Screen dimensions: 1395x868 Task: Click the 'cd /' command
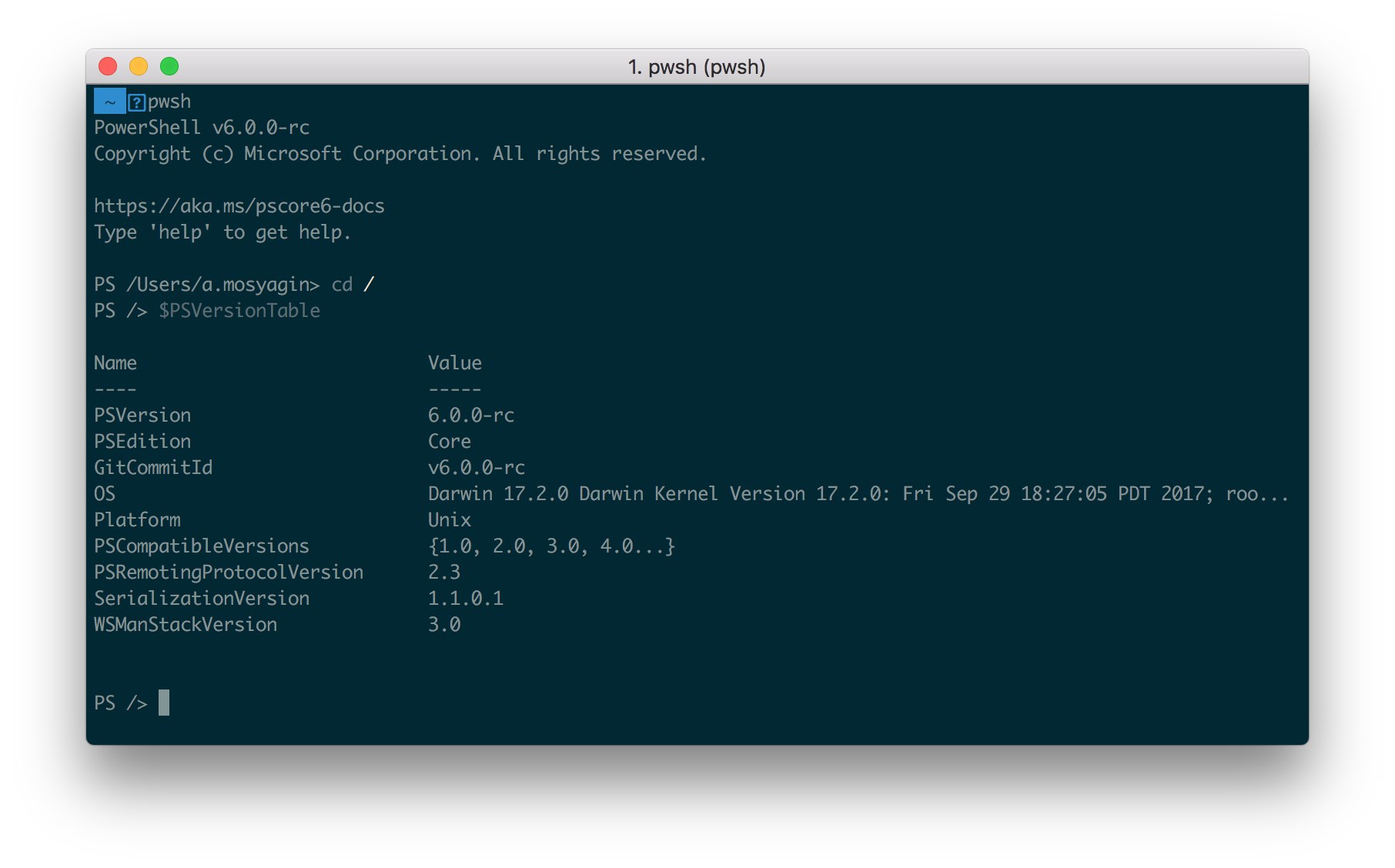[353, 285]
